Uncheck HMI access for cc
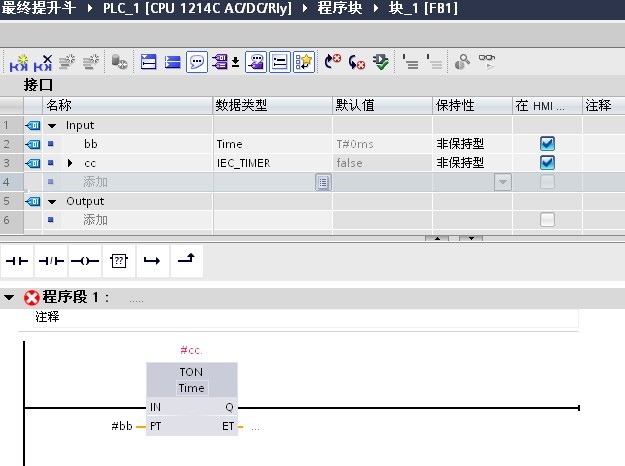The image size is (625, 466). (x=547, y=162)
